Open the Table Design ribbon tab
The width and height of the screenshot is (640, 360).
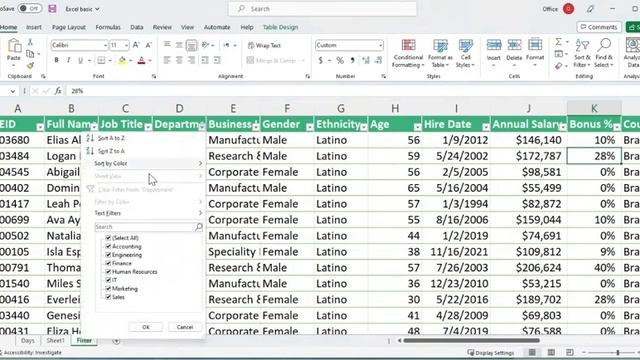[x=280, y=27]
